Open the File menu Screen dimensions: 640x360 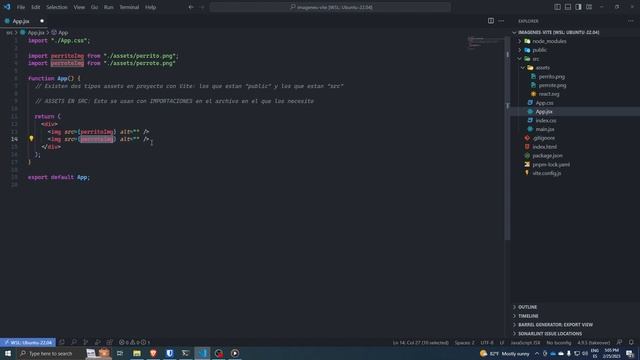pos(21,7)
